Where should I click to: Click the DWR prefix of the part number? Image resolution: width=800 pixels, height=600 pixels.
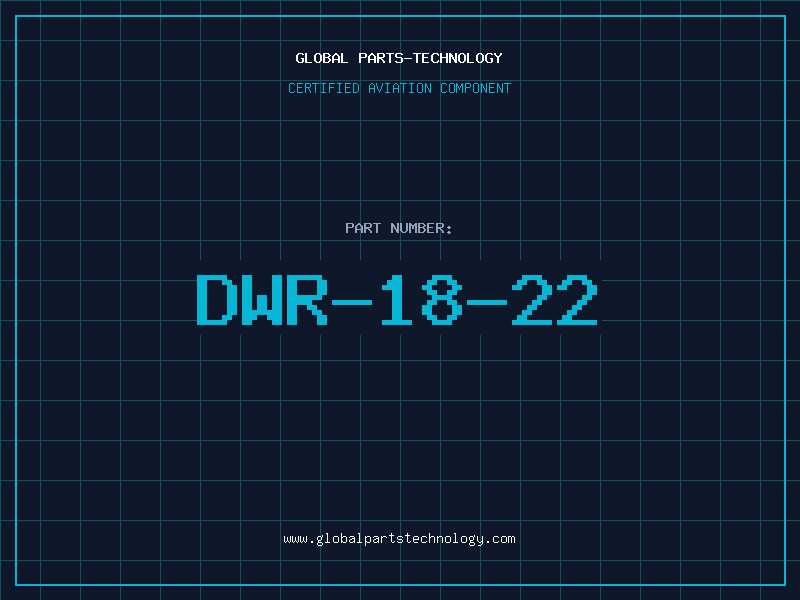tap(262, 300)
